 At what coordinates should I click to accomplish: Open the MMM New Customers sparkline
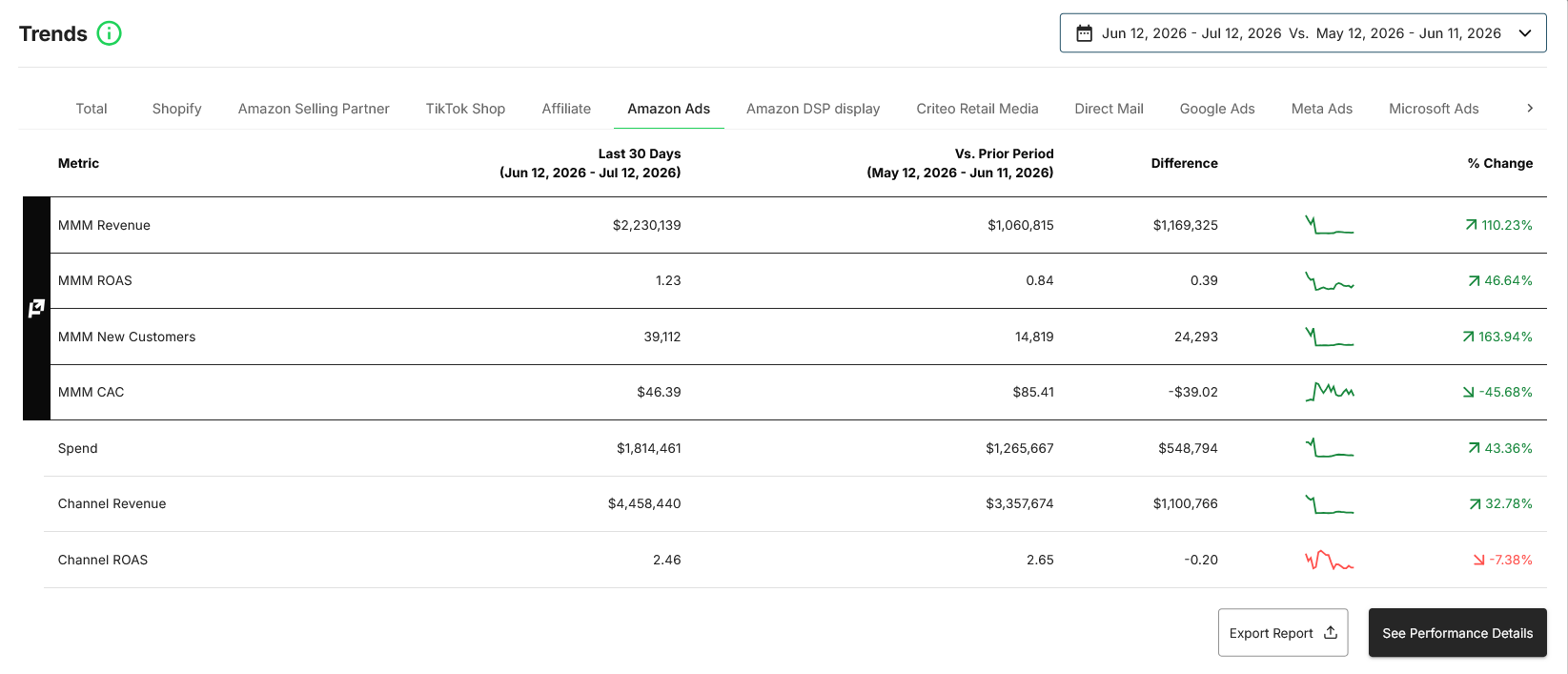click(x=1329, y=337)
